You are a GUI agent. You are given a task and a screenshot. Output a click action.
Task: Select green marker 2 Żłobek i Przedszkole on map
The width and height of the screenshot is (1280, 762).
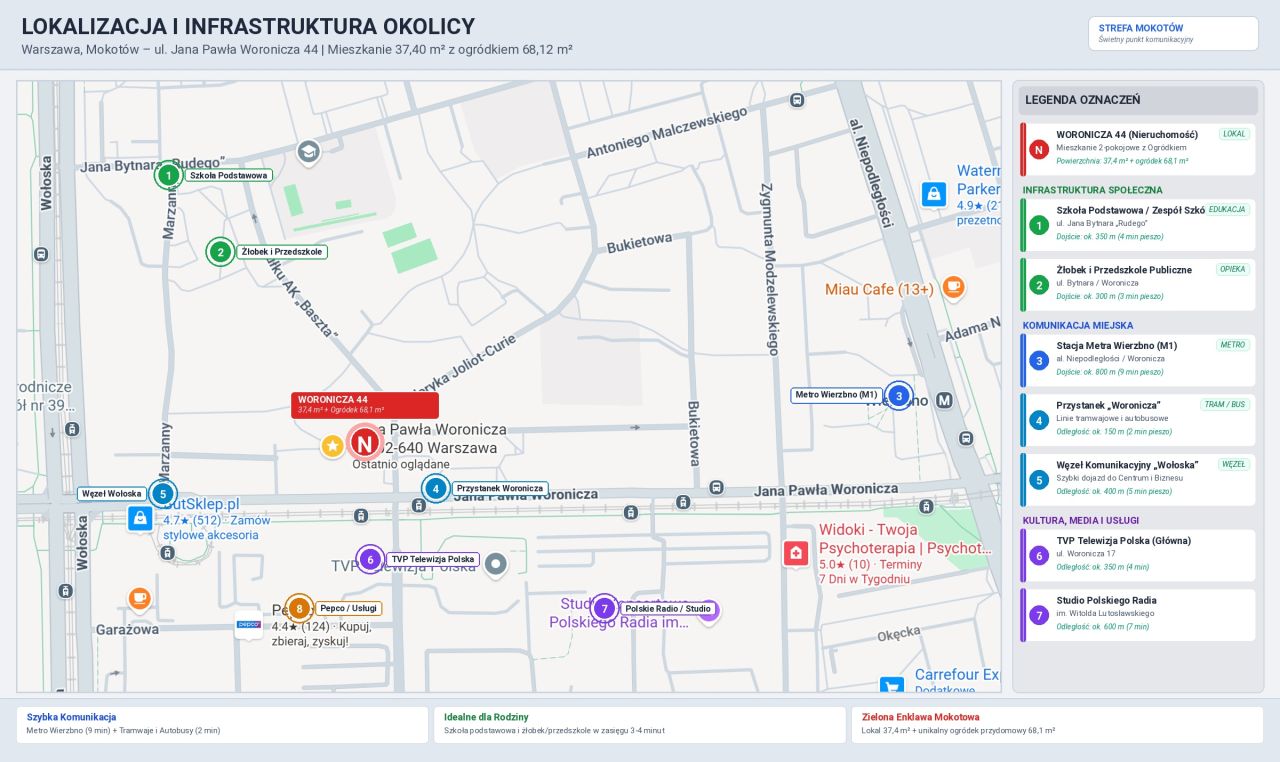(x=220, y=252)
